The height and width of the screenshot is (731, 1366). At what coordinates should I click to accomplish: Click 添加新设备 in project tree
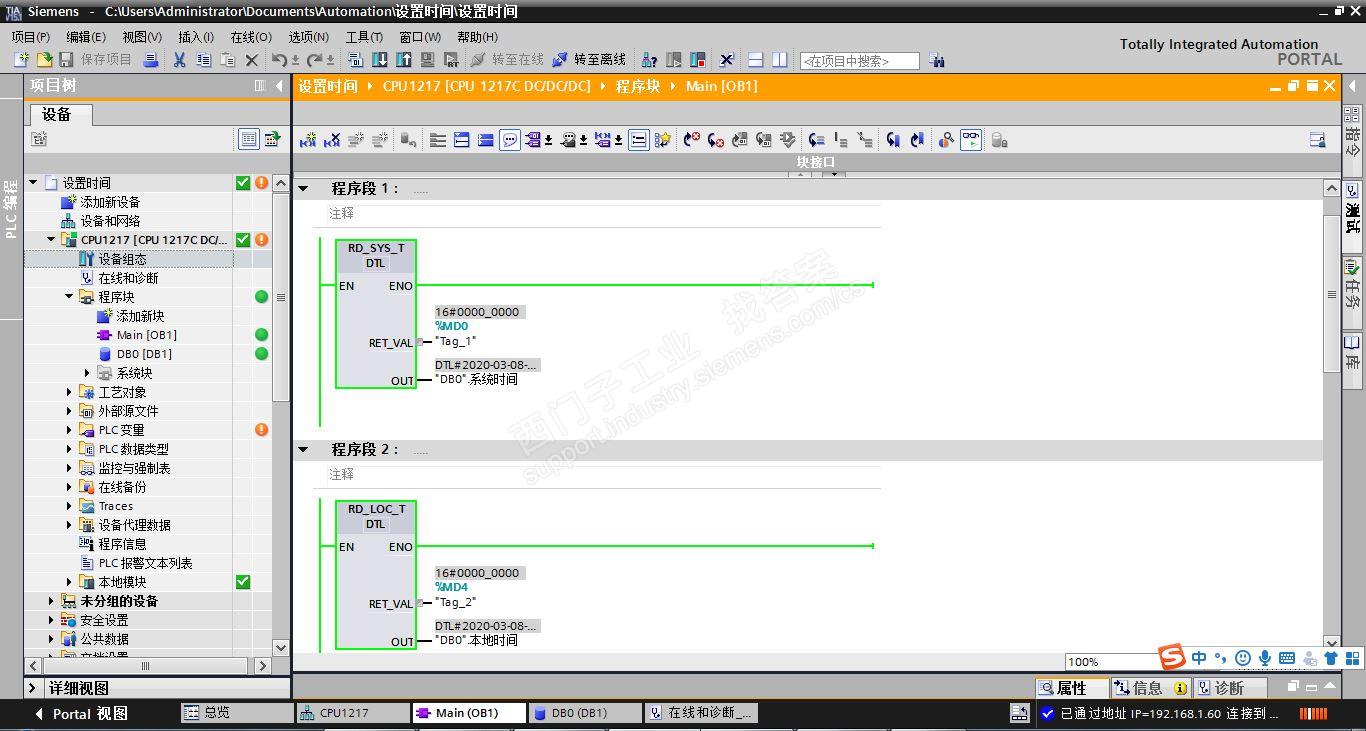(110, 202)
